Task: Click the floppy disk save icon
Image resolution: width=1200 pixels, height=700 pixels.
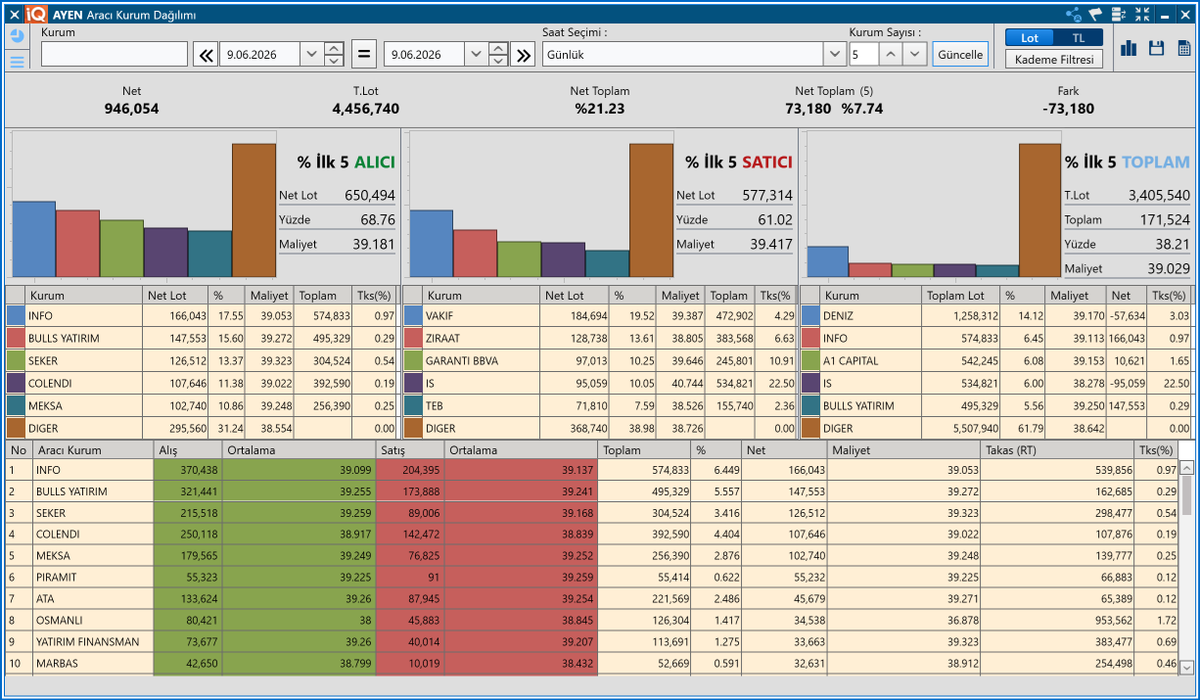Action: pos(1157,48)
